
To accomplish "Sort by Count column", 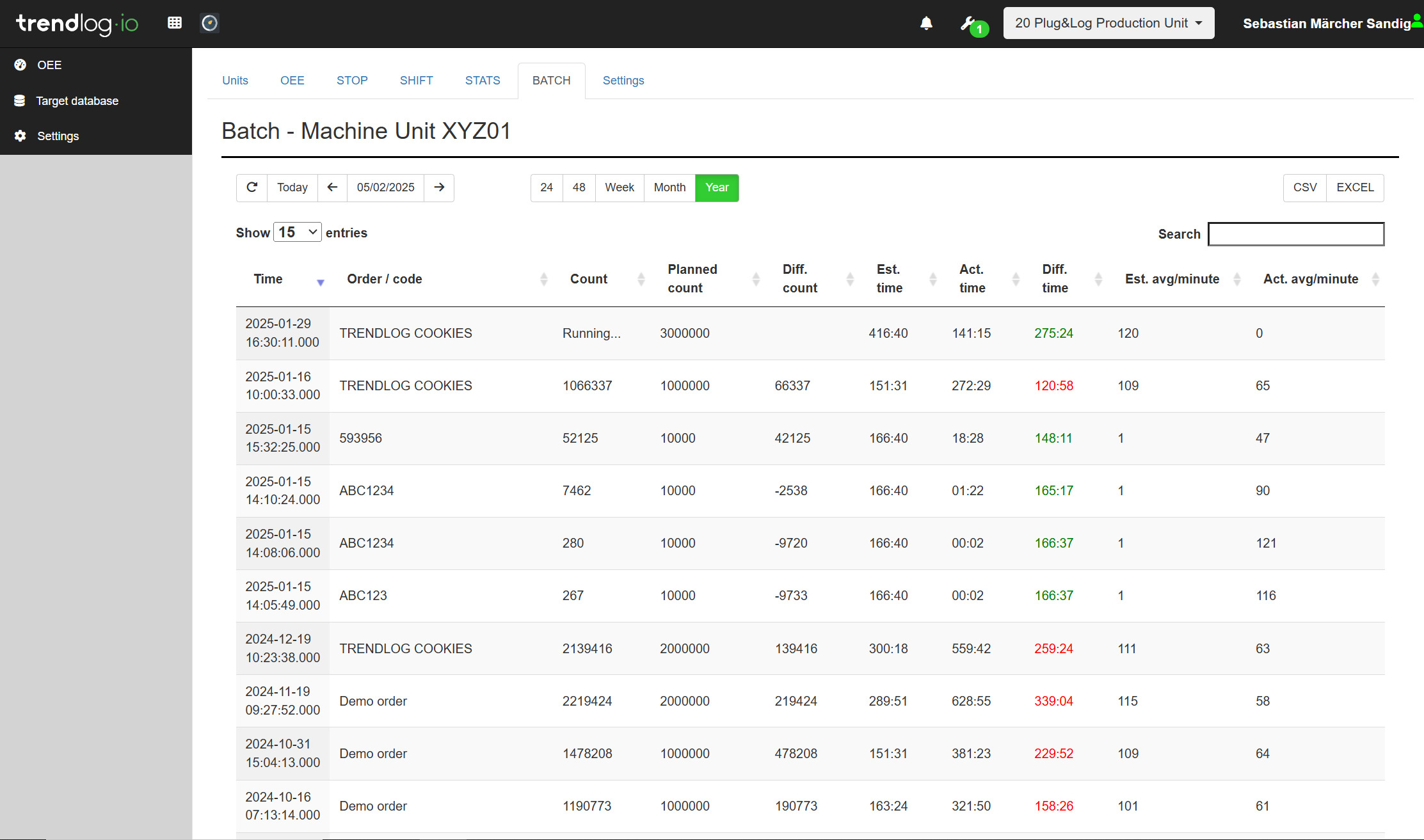I will 641,279.
